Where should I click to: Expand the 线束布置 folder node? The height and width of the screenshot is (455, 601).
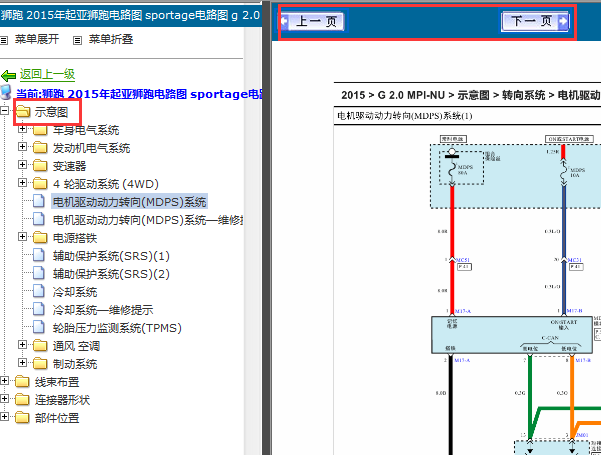[x=4, y=381]
